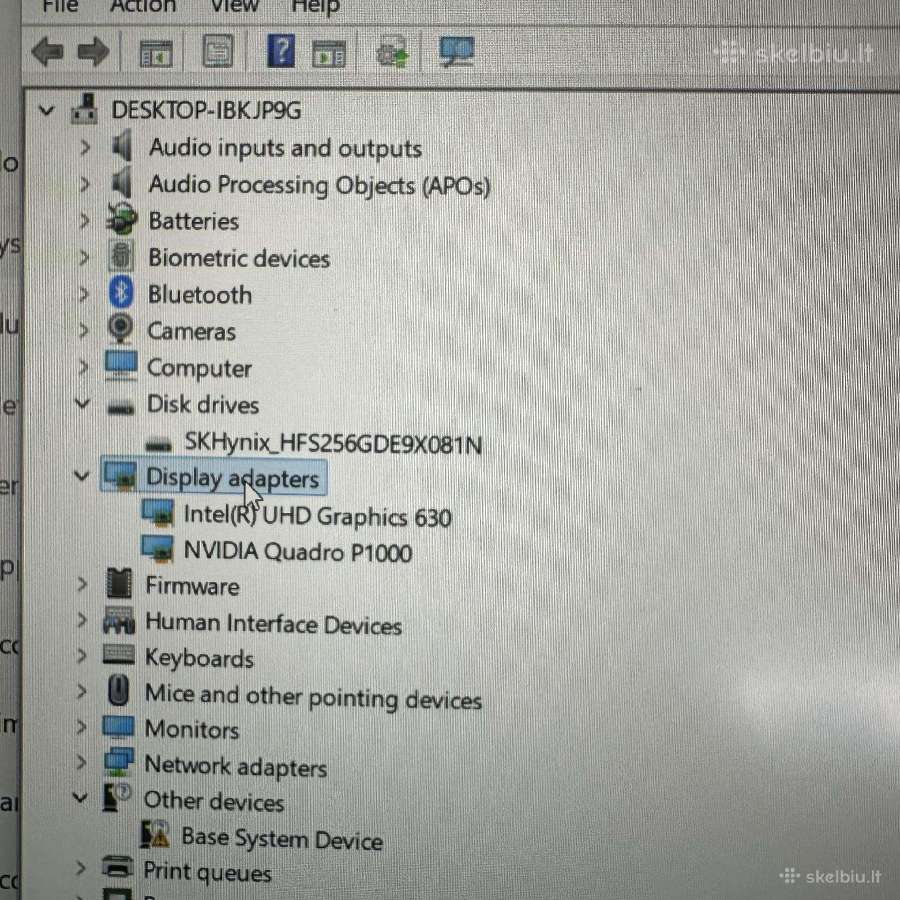Expand the Print queues chevron
The height and width of the screenshot is (900, 900).
coord(80,868)
